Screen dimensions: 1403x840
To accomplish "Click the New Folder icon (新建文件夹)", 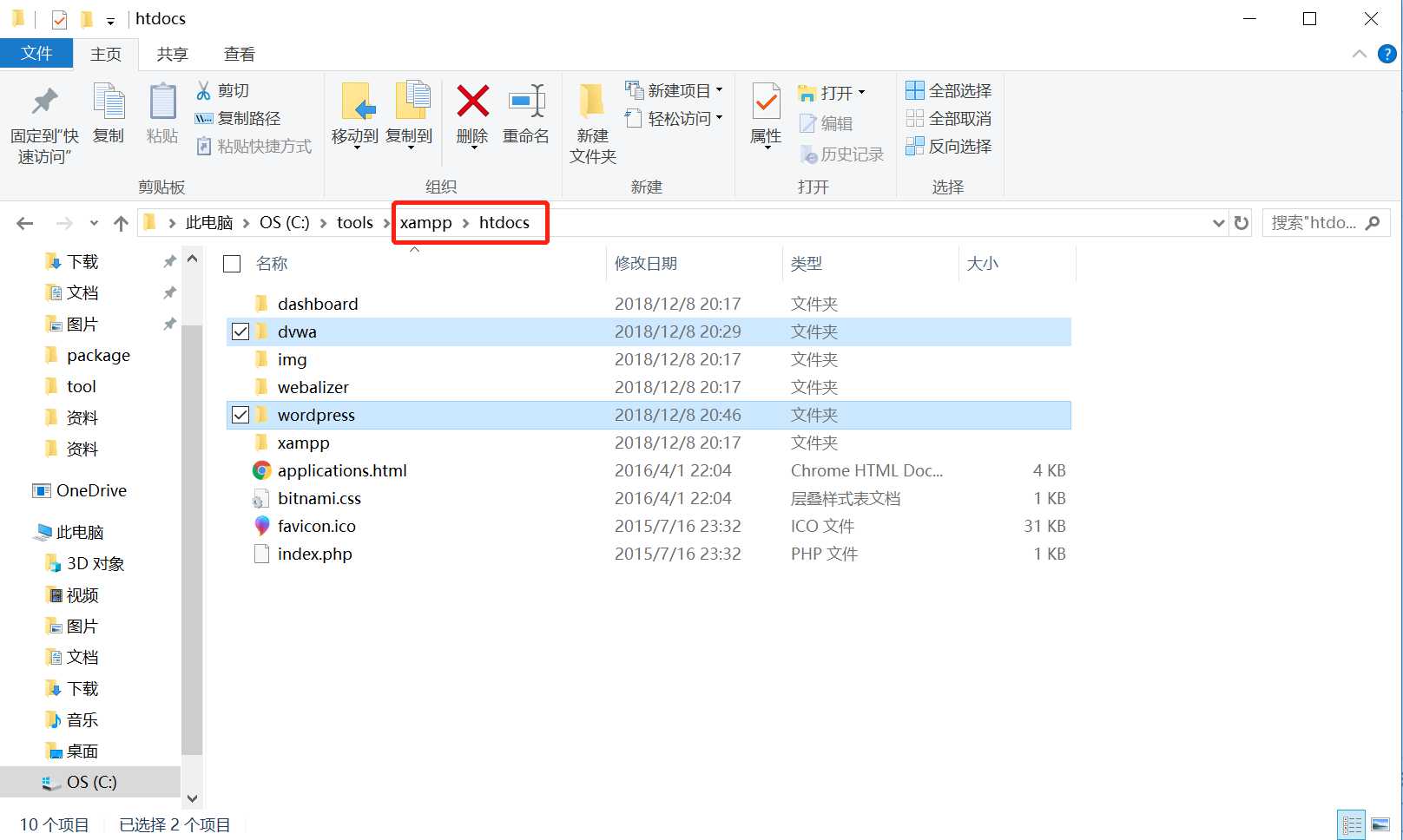I will point(592,102).
